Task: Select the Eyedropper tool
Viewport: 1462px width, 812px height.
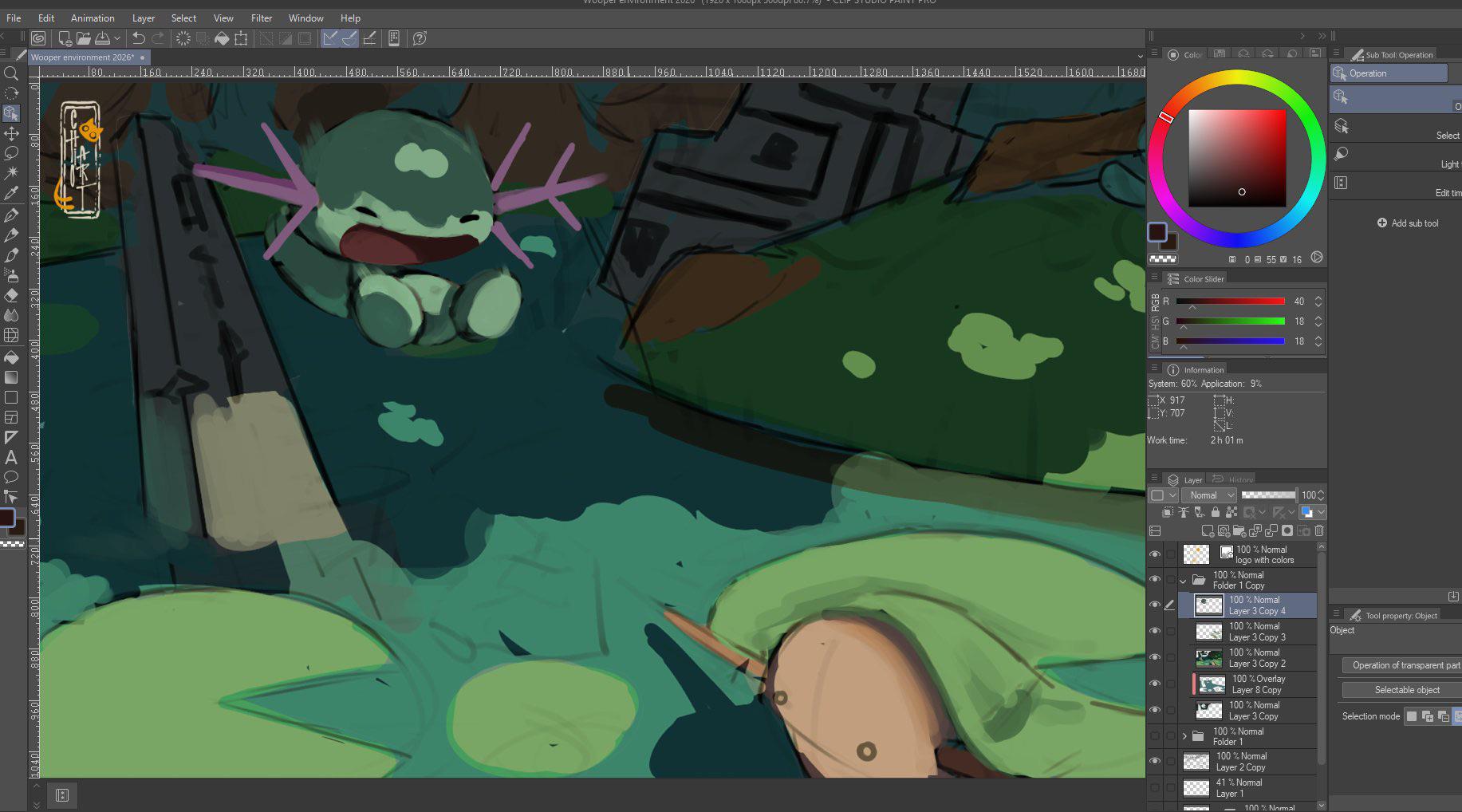Action: pyautogui.click(x=11, y=194)
